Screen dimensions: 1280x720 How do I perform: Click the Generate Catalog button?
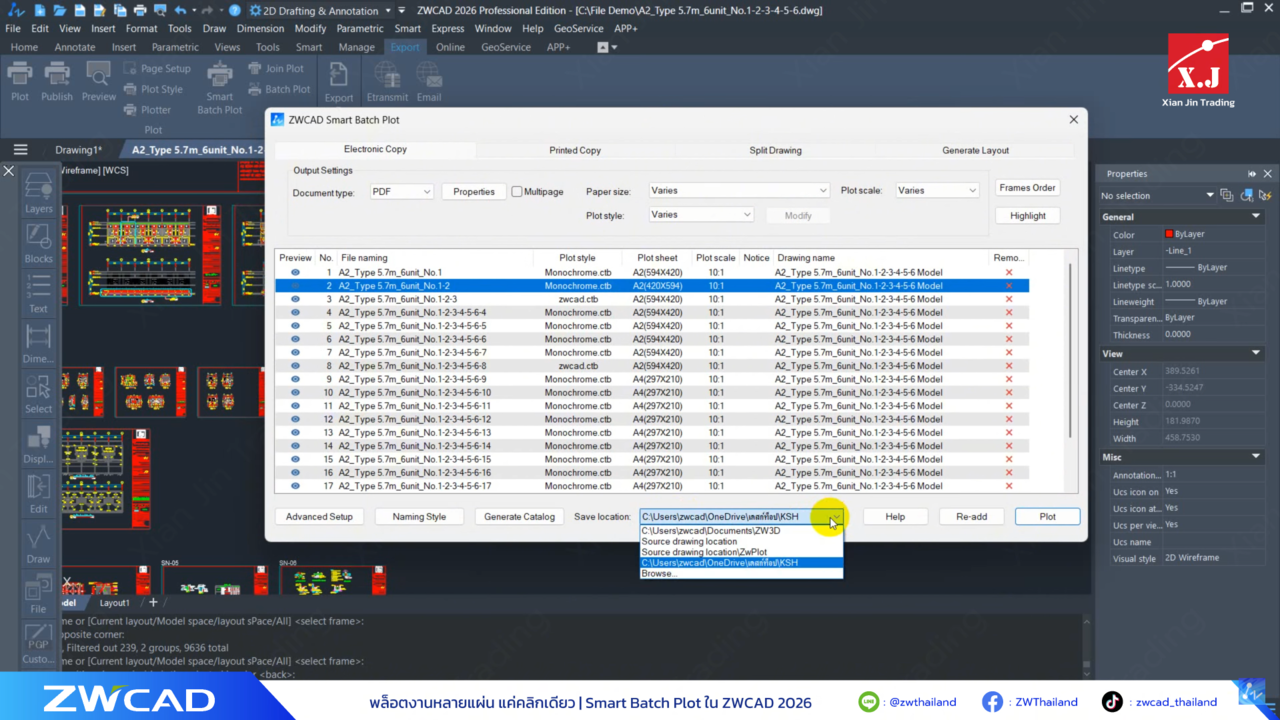tap(519, 517)
